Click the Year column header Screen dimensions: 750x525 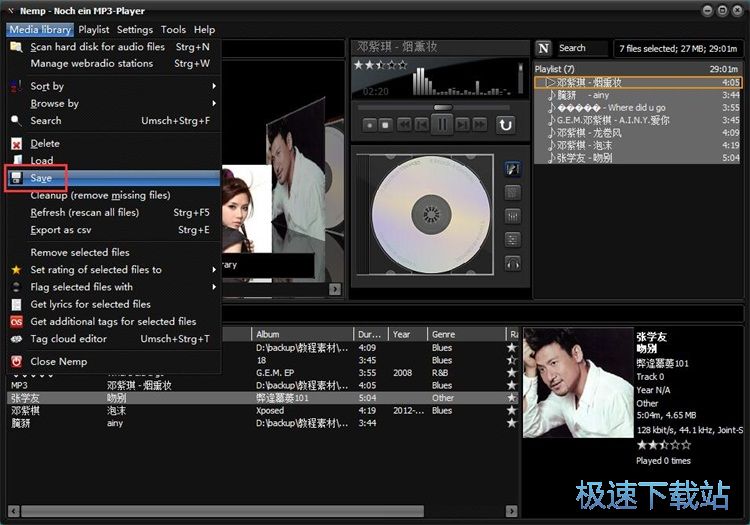click(408, 334)
